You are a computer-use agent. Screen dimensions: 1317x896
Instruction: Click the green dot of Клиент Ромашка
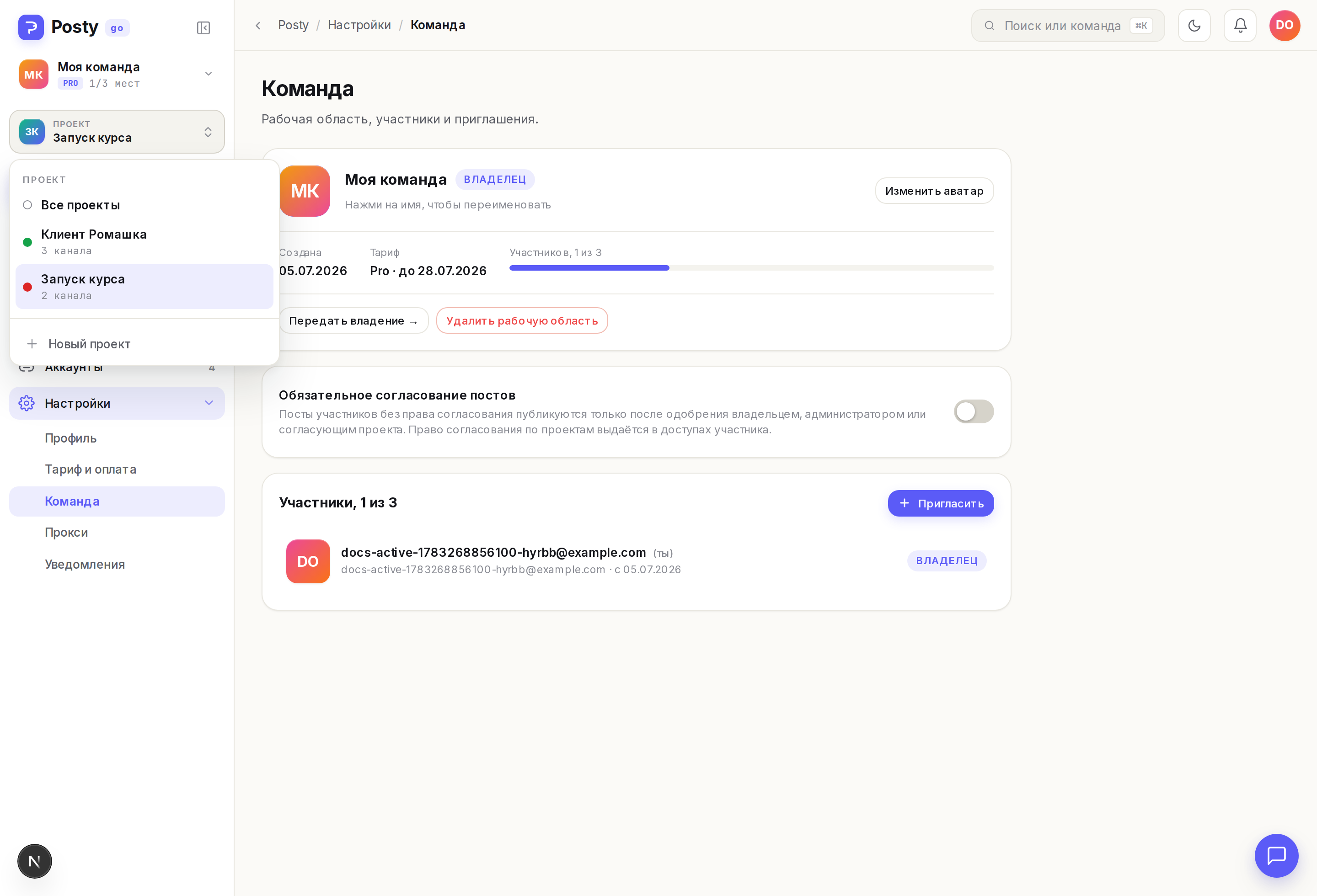click(27, 242)
